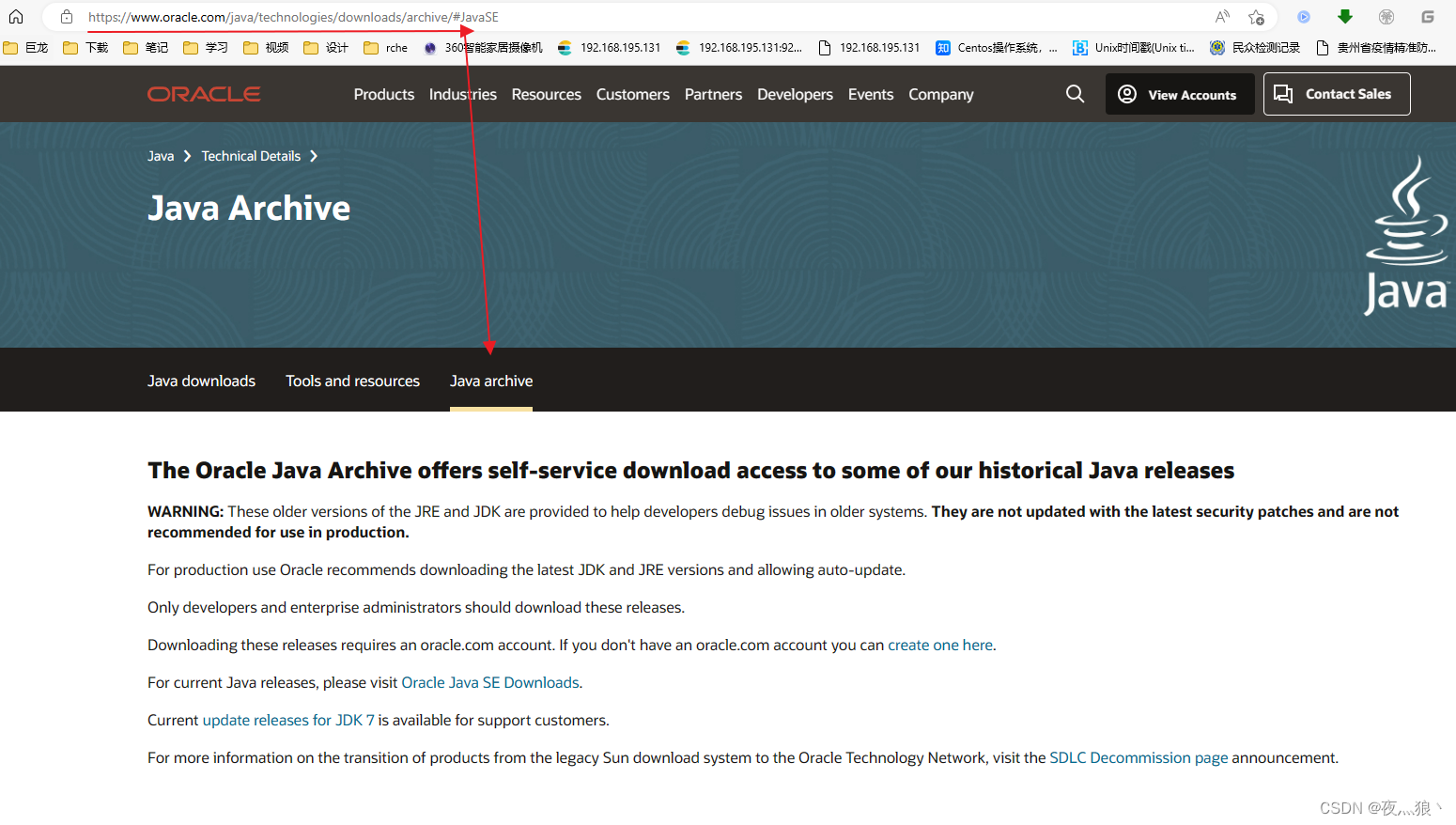
Task: Open the Developers menu
Action: 796,94
